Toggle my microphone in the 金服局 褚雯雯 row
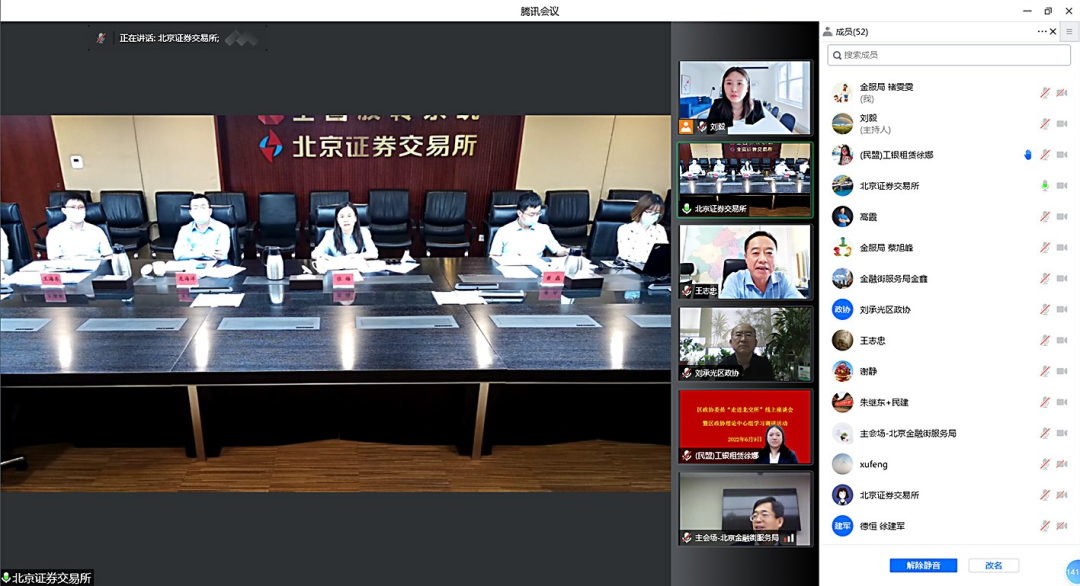Viewport: 1080px width, 586px height. pyautogui.click(x=1045, y=93)
